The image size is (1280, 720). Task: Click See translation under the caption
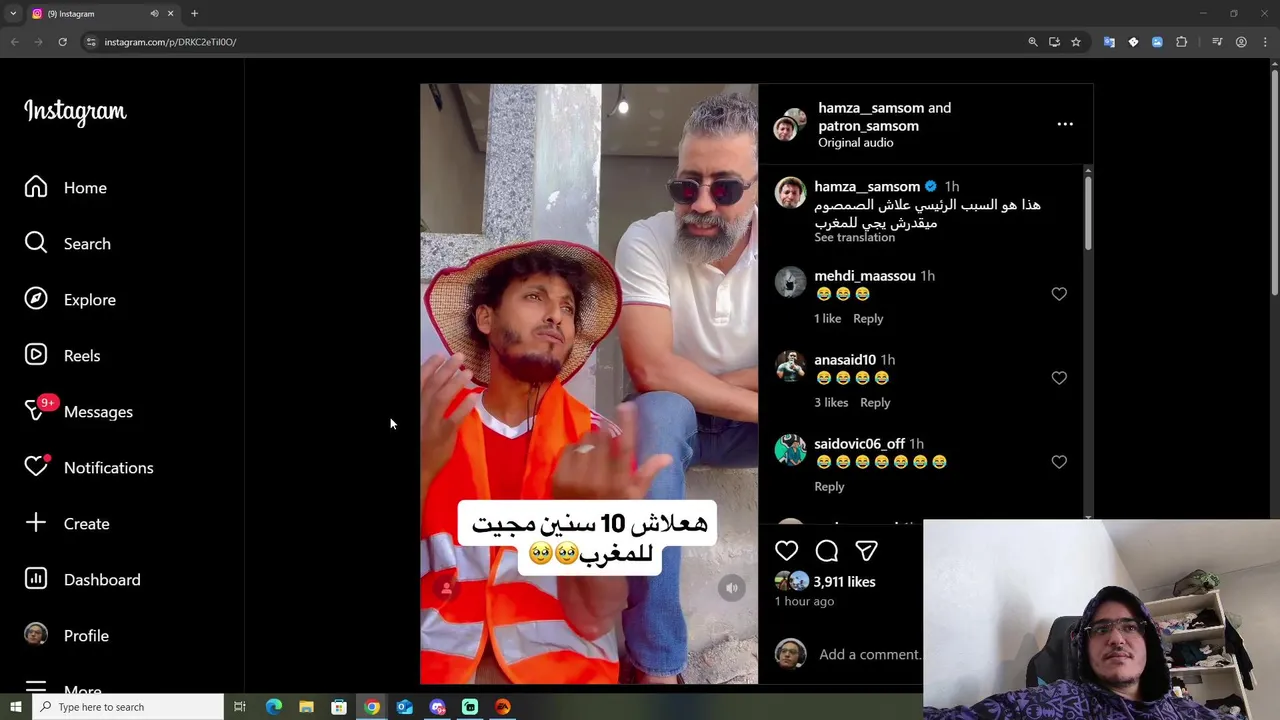click(854, 238)
